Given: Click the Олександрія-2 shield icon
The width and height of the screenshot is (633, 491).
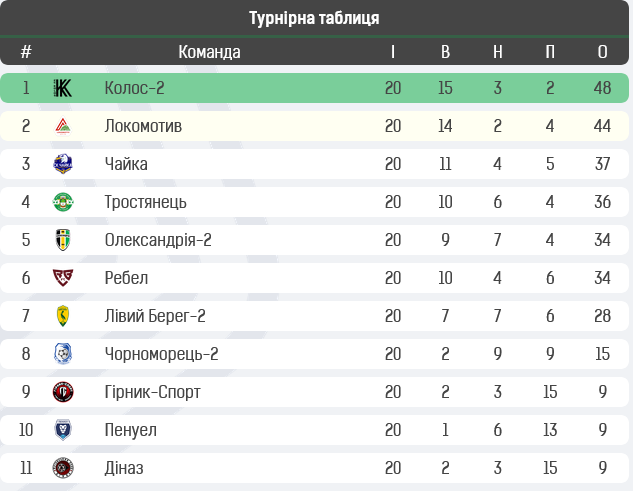Looking at the screenshot, I should coord(63,240).
